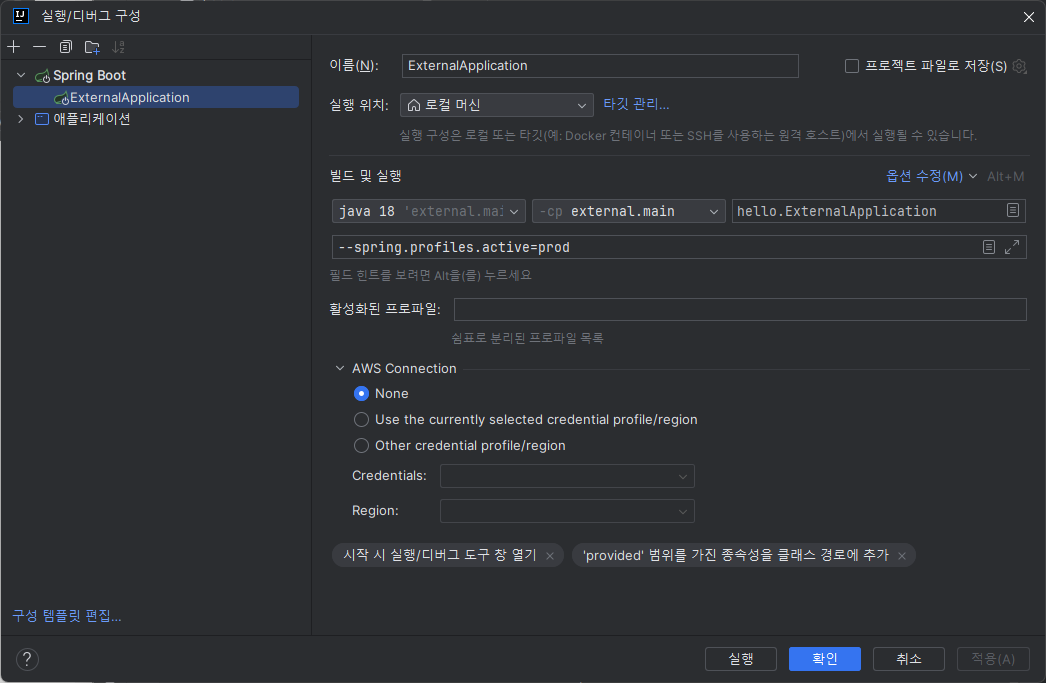Image resolution: width=1046 pixels, height=683 pixels.
Task: Click the 적용(A) button
Action: (x=993, y=659)
